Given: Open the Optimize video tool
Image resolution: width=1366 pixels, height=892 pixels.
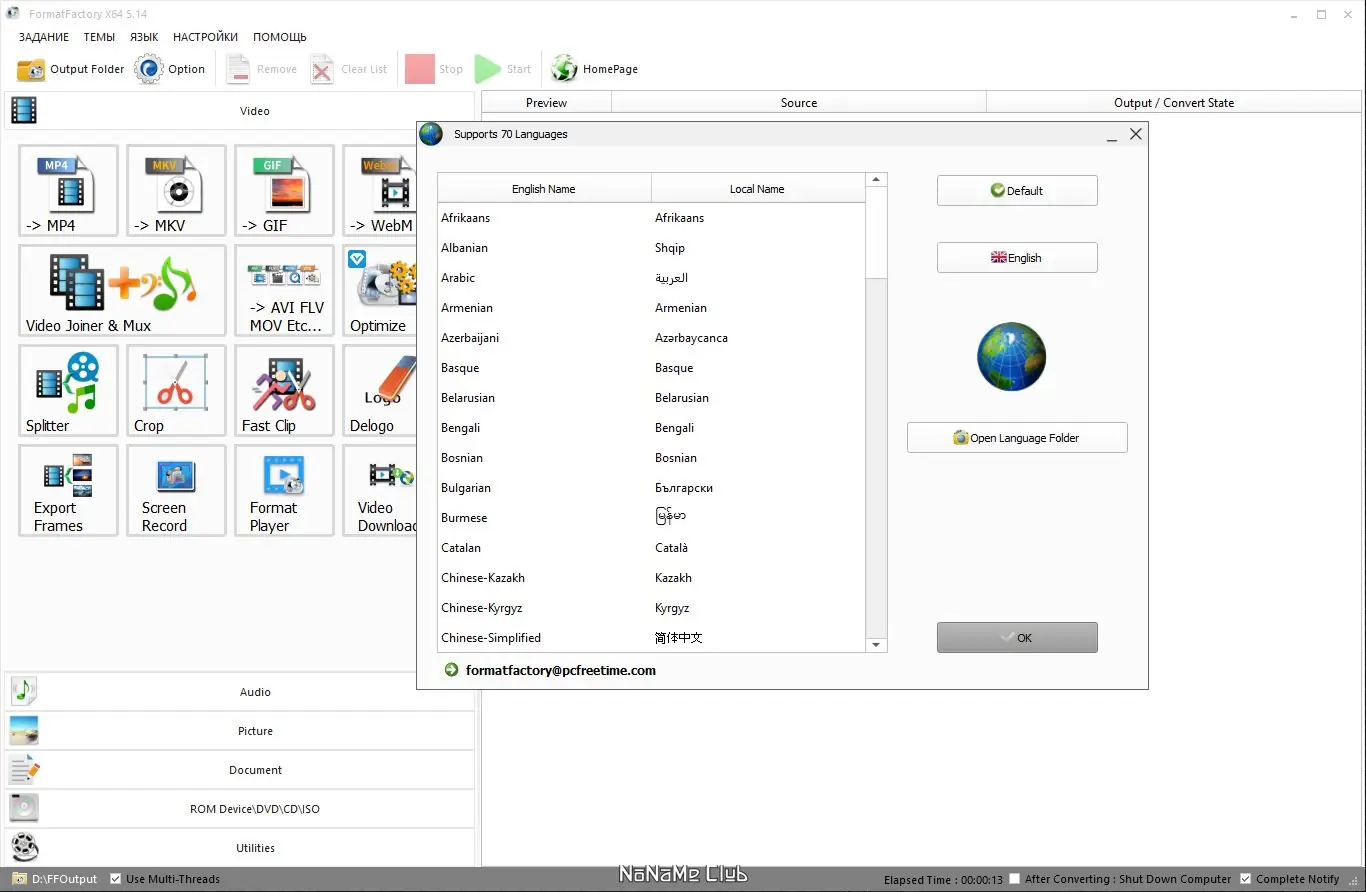Looking at the screenshot, I should click(x=380, y=290).
